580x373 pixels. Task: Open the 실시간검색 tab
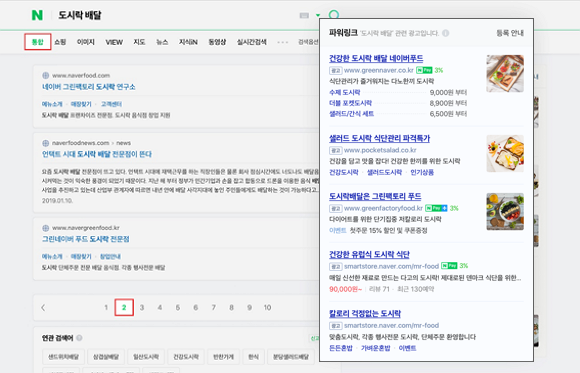(252, 42)
